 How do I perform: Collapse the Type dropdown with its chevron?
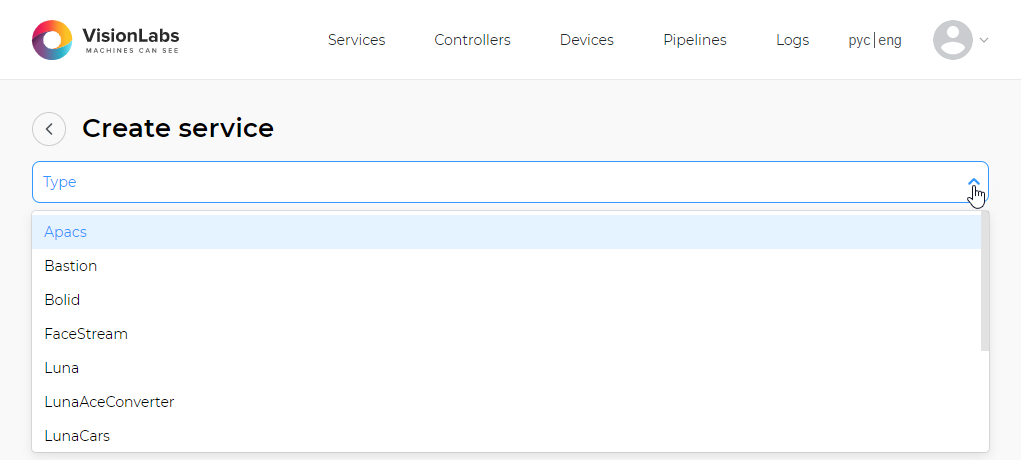tap(974, 183)
